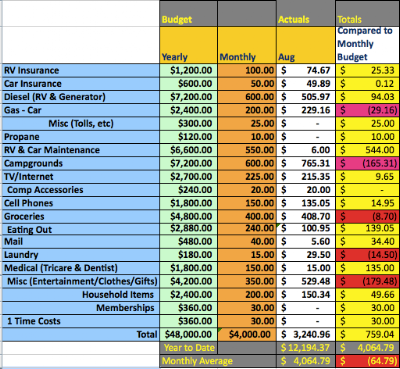400x369 pixels.
Task: Click the Monthly column header
Action: coord(247,45)
